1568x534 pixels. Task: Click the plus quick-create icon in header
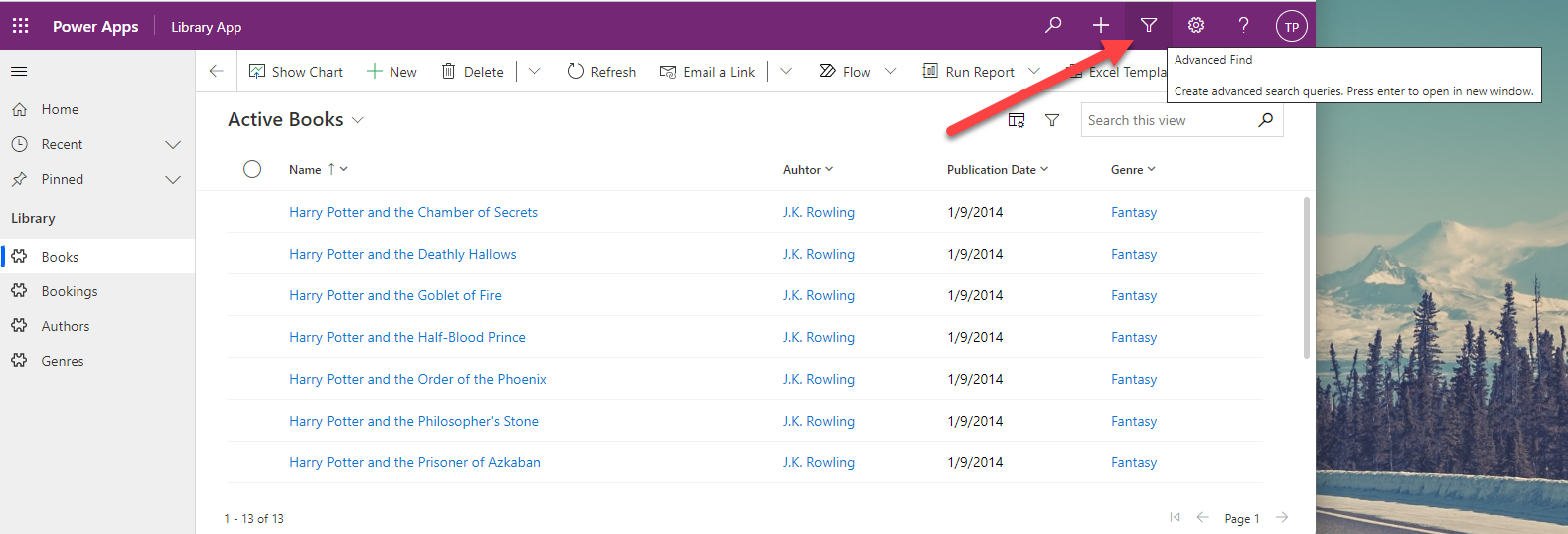pyautogui.click(x=1101, y=26)
